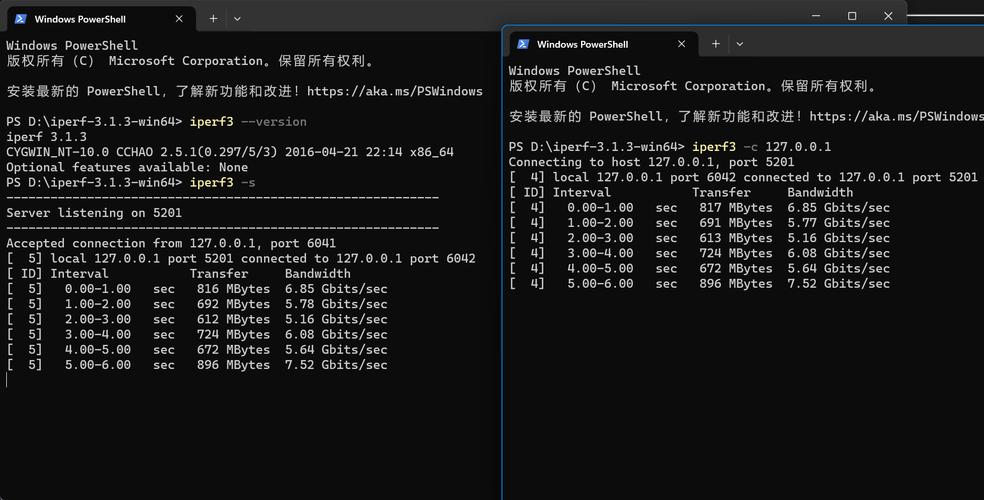Expand the right window's tab profile dropdown
The image size is (984, 500).
pos(740,44)
